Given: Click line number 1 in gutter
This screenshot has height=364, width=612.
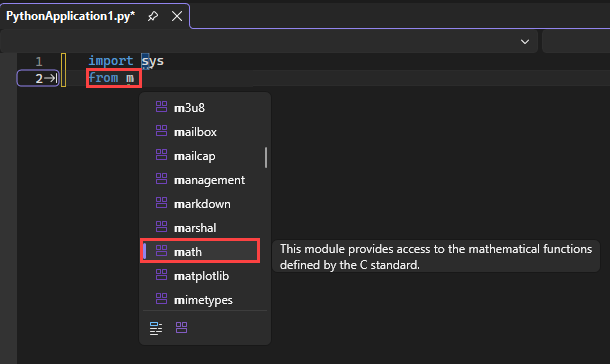Looking at the screenshot, I should coord(39,61).
